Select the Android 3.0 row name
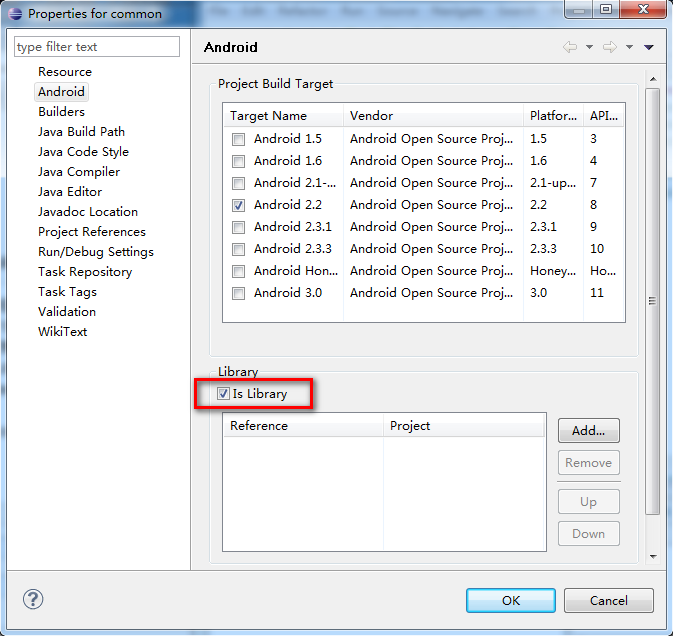The width and height of the screenshot is (673, 636). (288, 293)
